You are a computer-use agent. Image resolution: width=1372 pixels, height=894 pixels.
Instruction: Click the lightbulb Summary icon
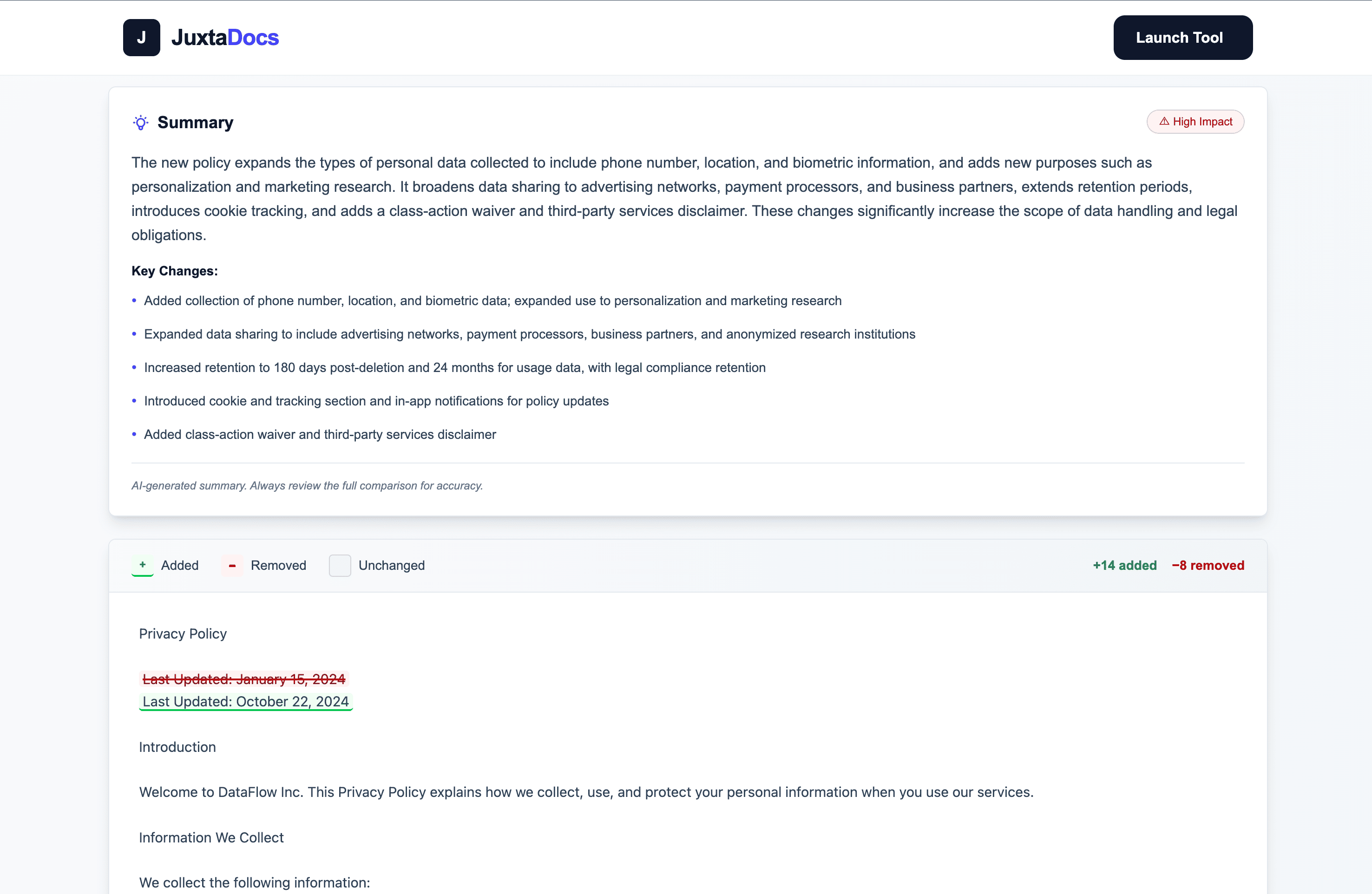[141, 122]
